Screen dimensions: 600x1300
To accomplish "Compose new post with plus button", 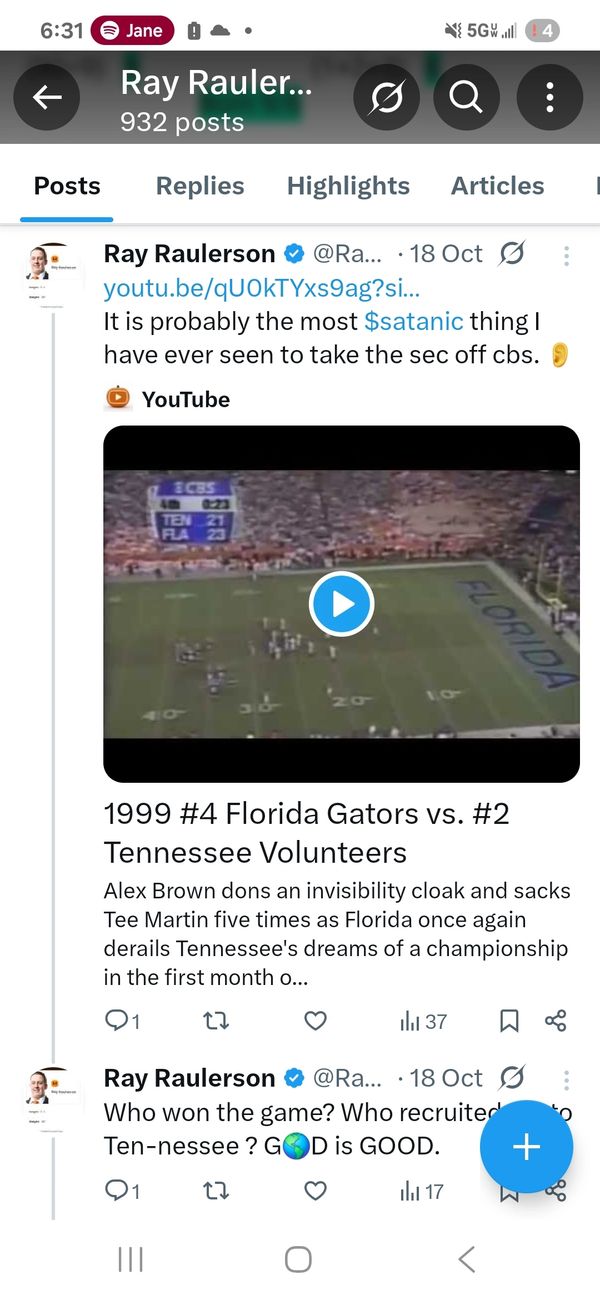I will (x=526, y=1147).
